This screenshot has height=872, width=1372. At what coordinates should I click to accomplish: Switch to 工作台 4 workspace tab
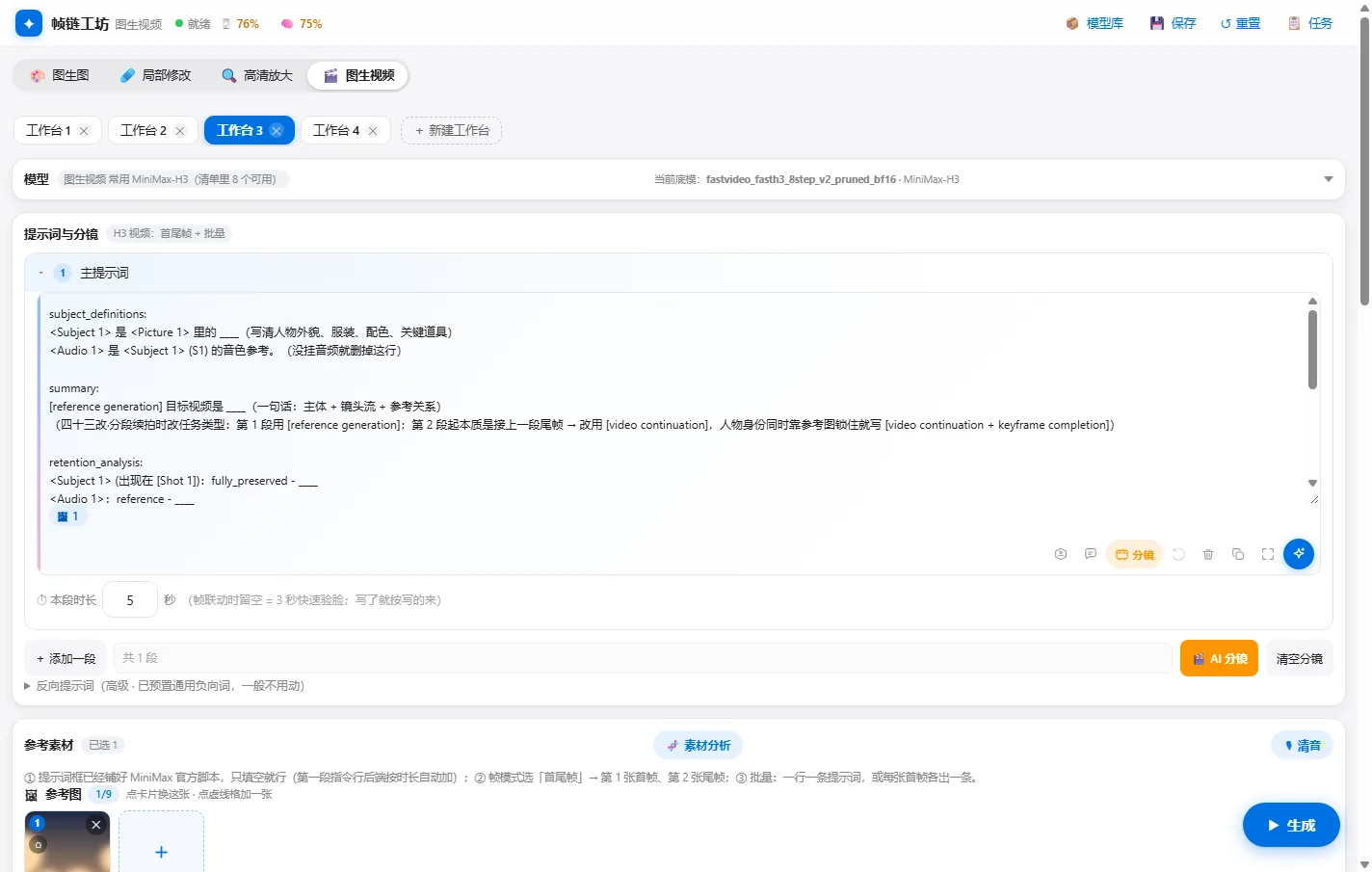point(336,130)
